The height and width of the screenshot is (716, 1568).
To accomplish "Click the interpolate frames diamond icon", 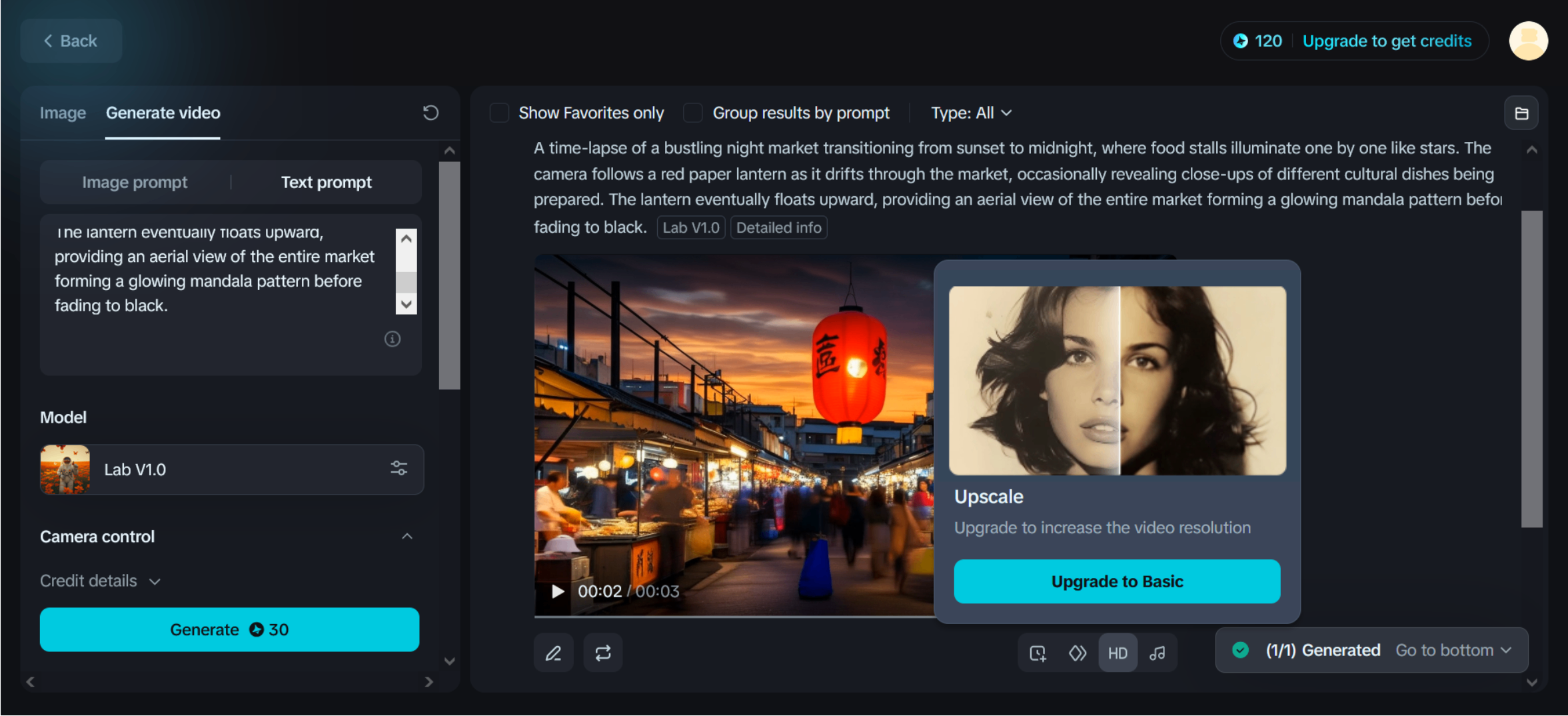I will click(x=1078, y=653).
